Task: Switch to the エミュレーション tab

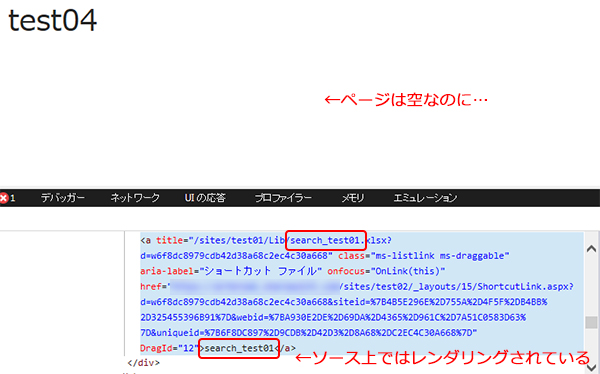Action: pos(425,198)
